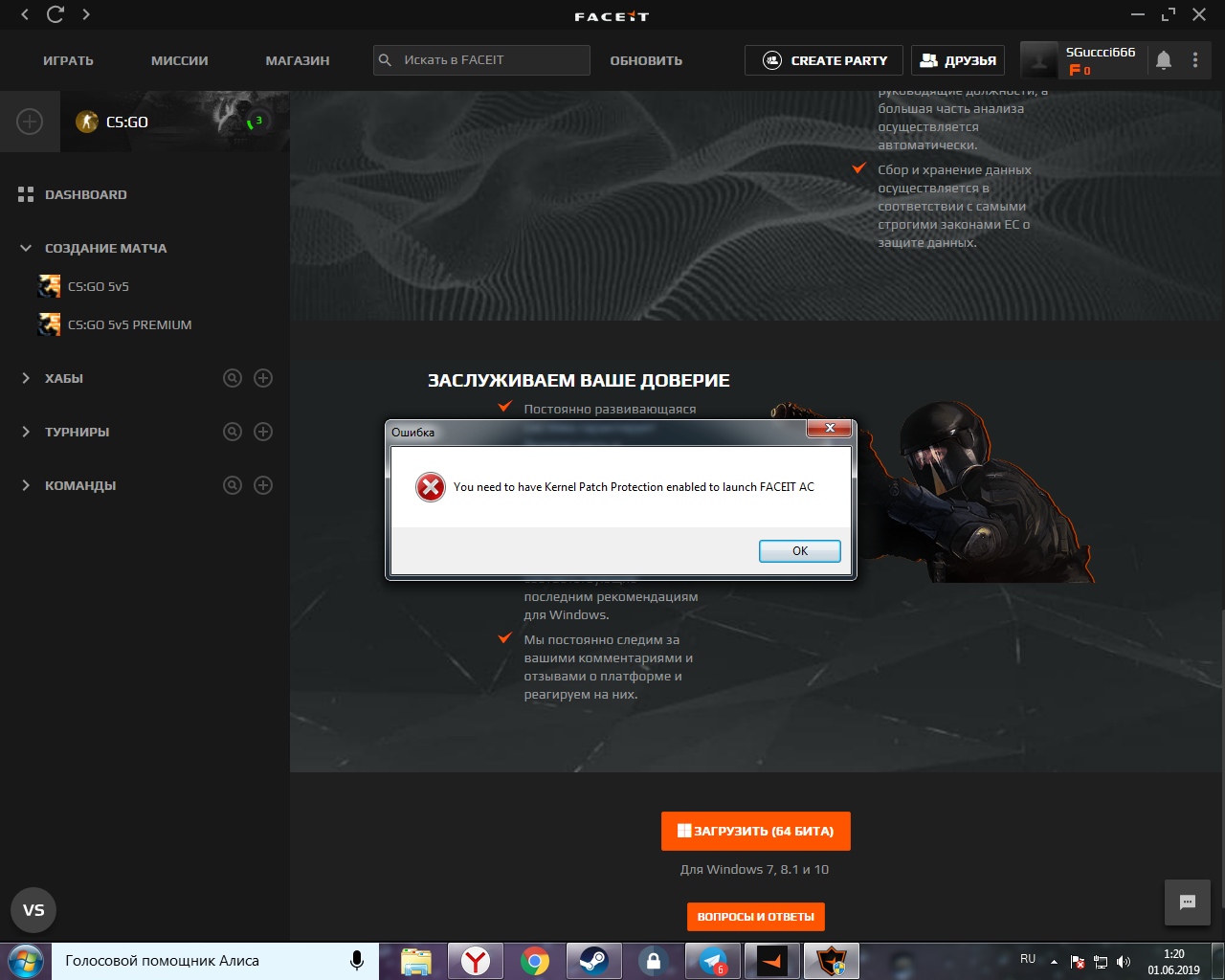Screen dimensions: 1225x980
Task: Click the refresh arrow icon
Action: pyautogui.click(x=56, y=14)
